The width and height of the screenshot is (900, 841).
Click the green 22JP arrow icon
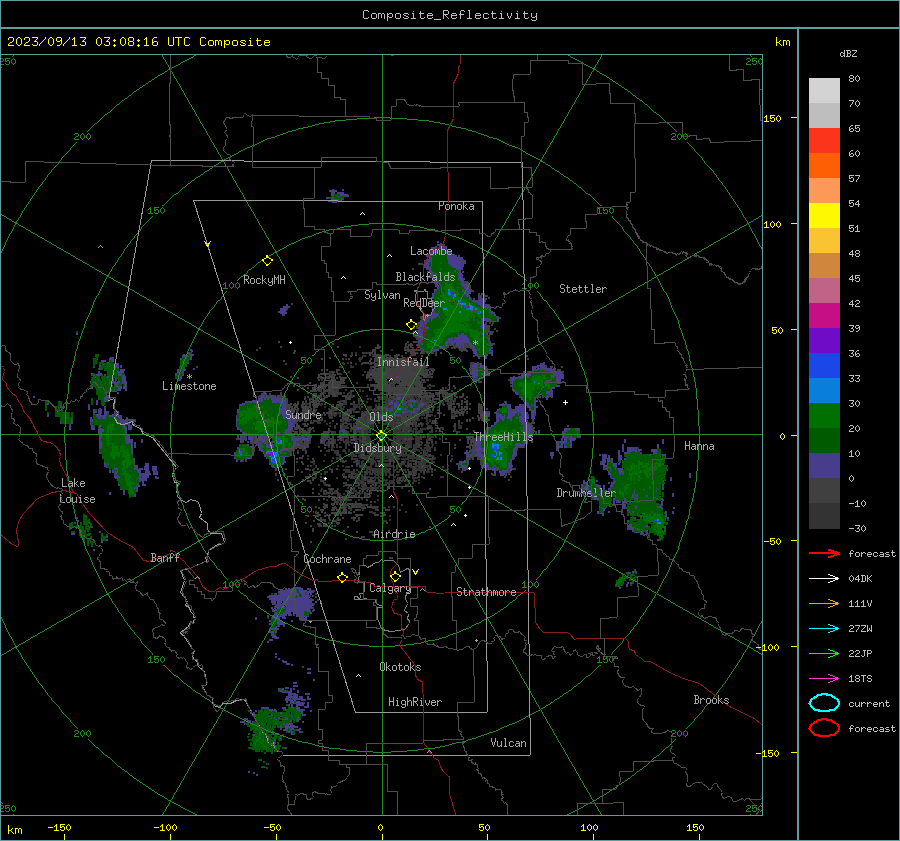click(x=824, y=653)
